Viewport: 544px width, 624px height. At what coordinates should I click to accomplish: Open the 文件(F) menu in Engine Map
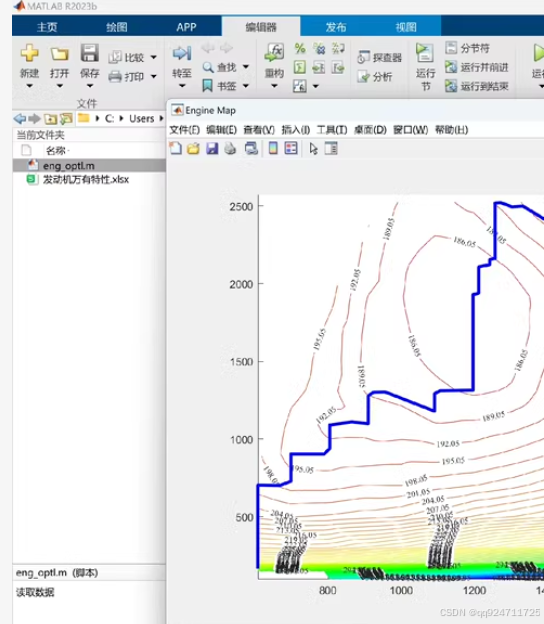point(184,130)
